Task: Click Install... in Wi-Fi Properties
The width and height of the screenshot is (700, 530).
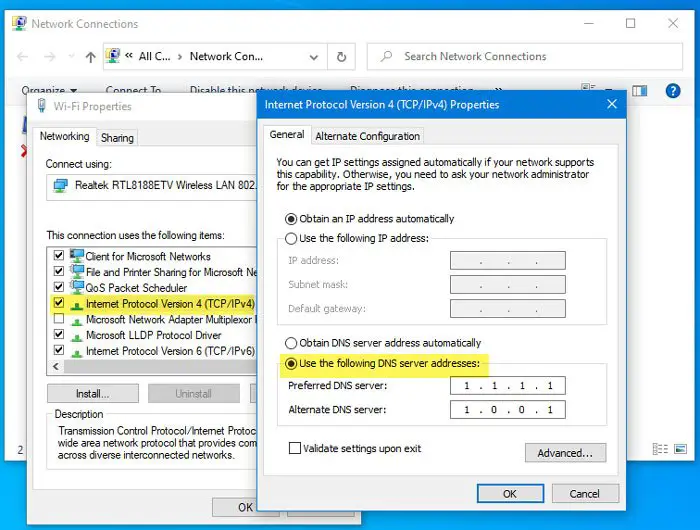Action: (92, 393)
